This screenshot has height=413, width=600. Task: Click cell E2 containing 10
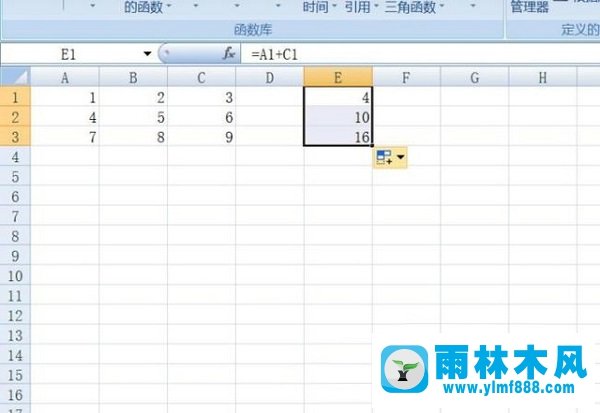coord(338,117)
